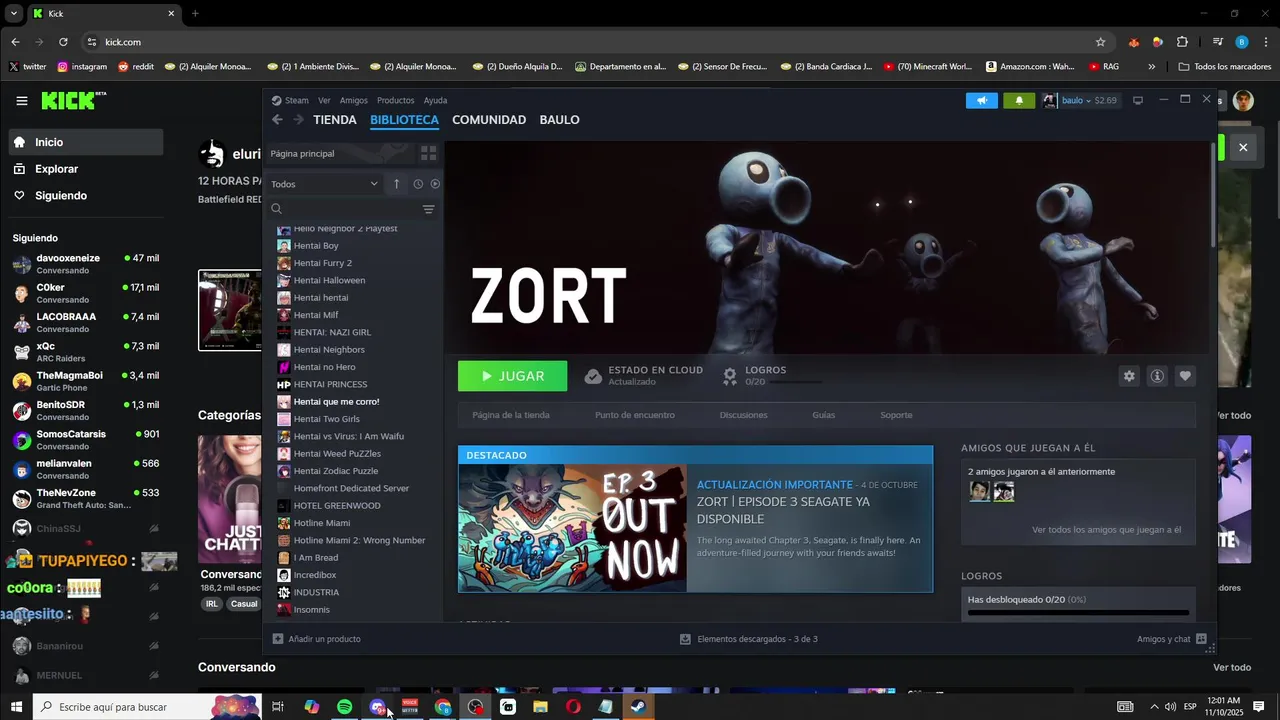Open the BAULO profile tab
Screen dimensions: 1280x720
click(559, 120)
